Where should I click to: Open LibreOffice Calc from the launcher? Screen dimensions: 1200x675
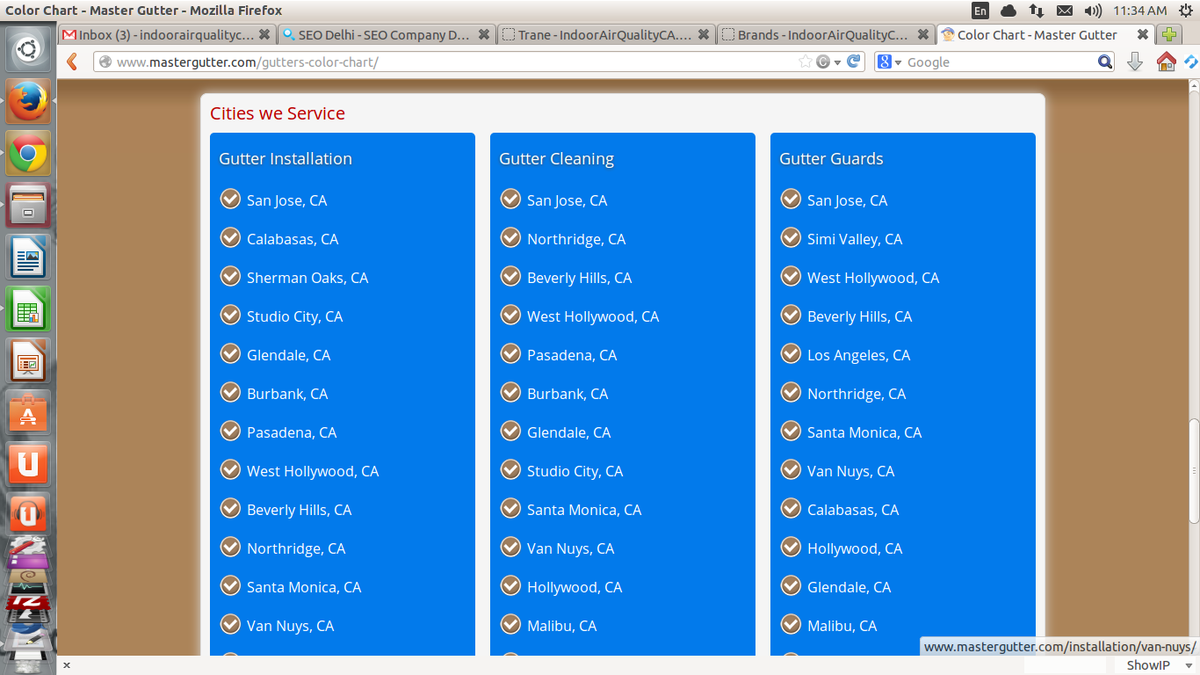28,311
